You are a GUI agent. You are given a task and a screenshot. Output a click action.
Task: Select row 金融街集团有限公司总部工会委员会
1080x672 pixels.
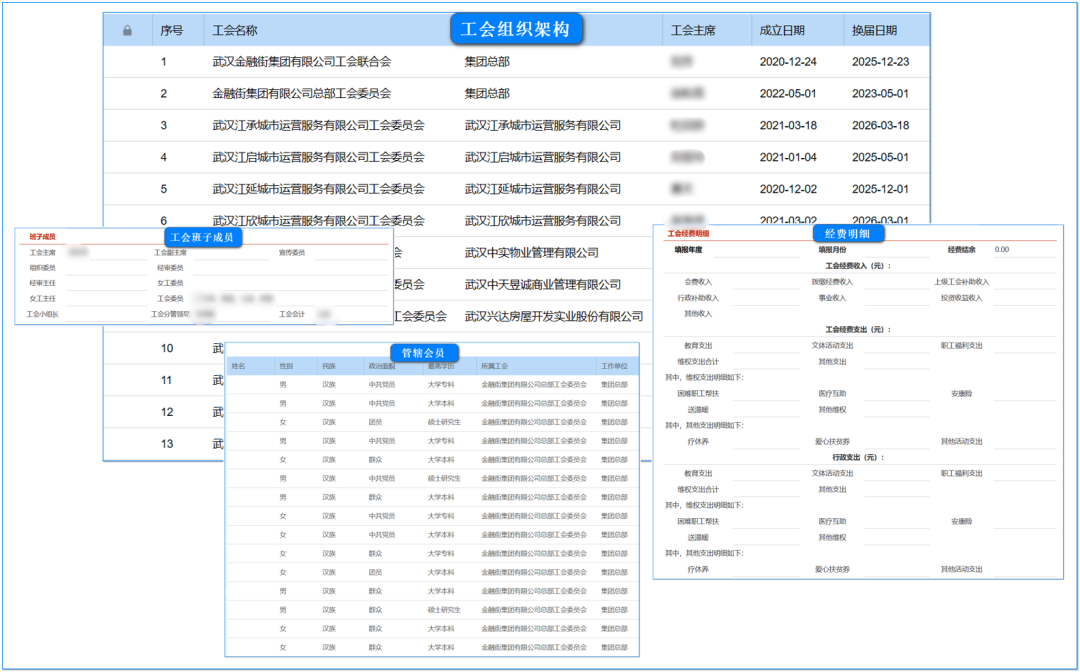(517, 94)
